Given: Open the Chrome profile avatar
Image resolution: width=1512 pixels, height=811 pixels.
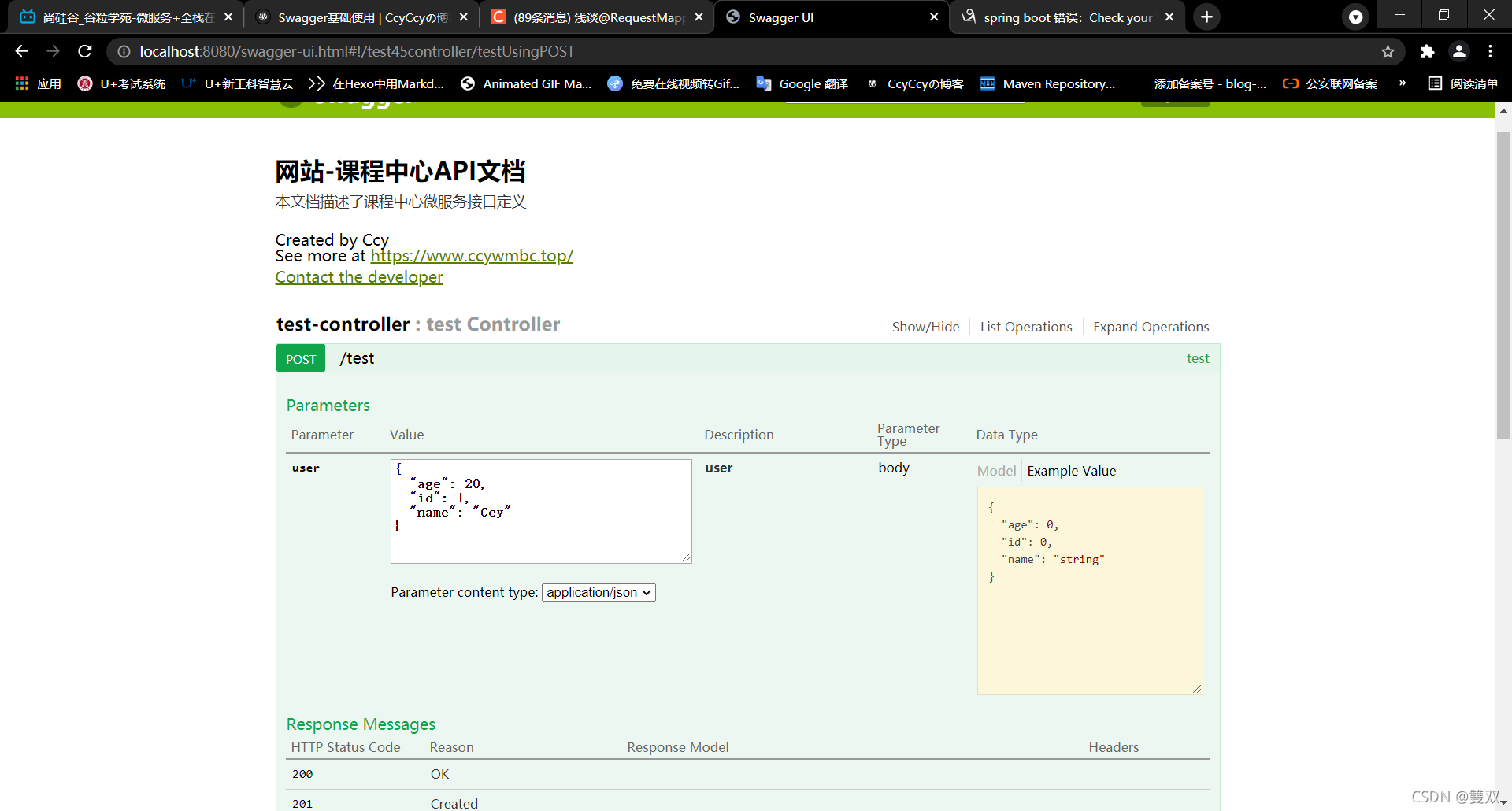Looking at the screenshot, I should pyautogui.click(x=1459, y=51).
